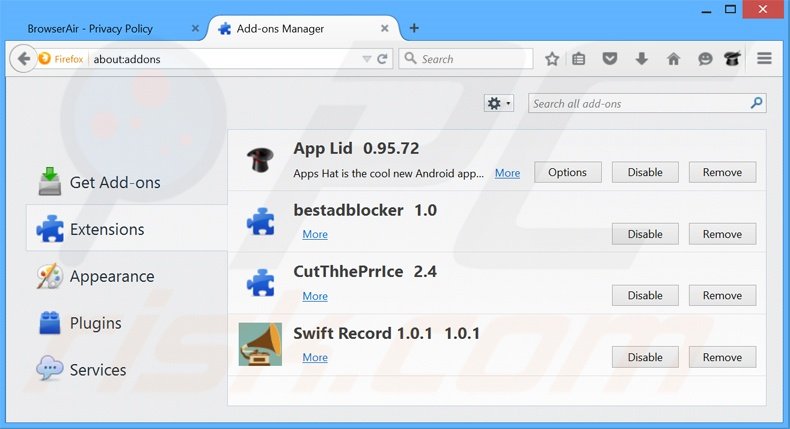This screenshot has height=429, width=790.
Task: Click the Swift Record 1.0.1 title
Action: tap(386, 333)
